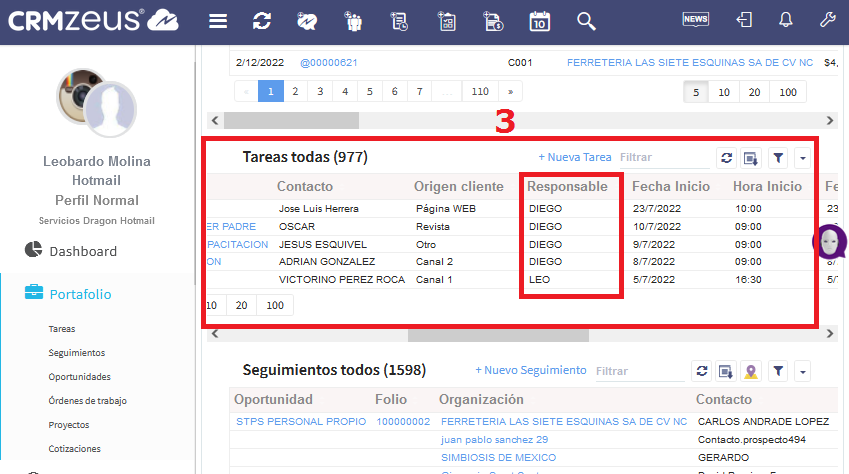849x474 pixels.
Task: Open Oportunidades submenu item
Action: tap(79, 376)
